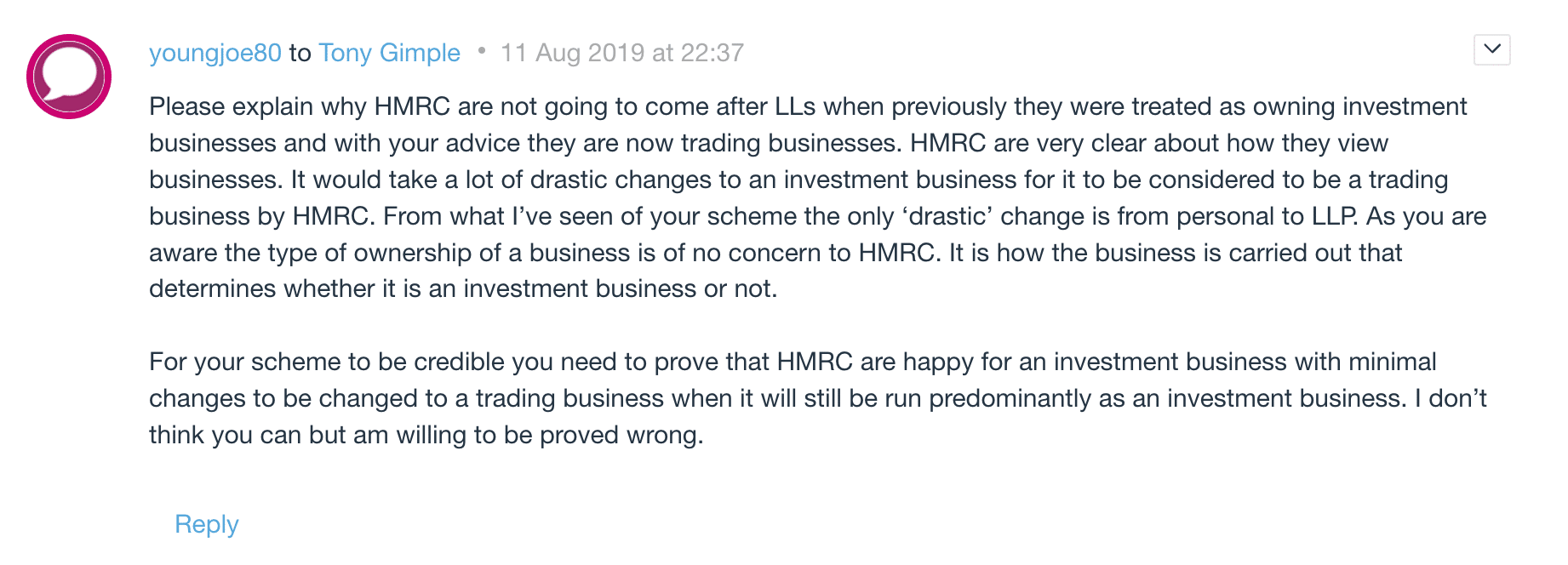This screenshot has height=565, width=1568.
Task: Click the line starting "Please explain why HMRC"
Action: pyautogui.click(x=807, y=106)
